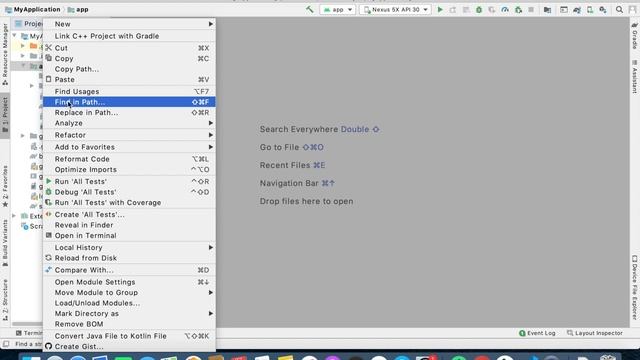Open the Device File Explorer side tab
Screen dimensions: 640x360
[x=635, y=287]
